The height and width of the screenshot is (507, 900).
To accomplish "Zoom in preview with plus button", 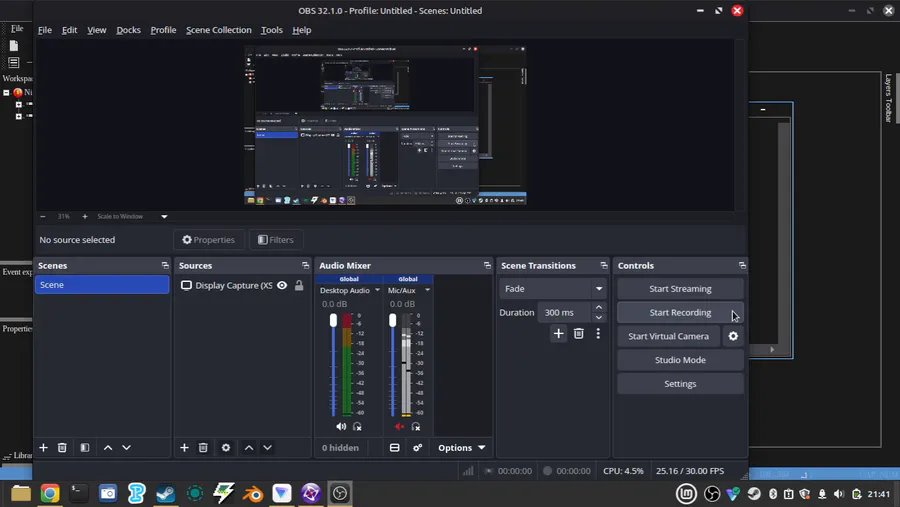I will pos(85,216).
